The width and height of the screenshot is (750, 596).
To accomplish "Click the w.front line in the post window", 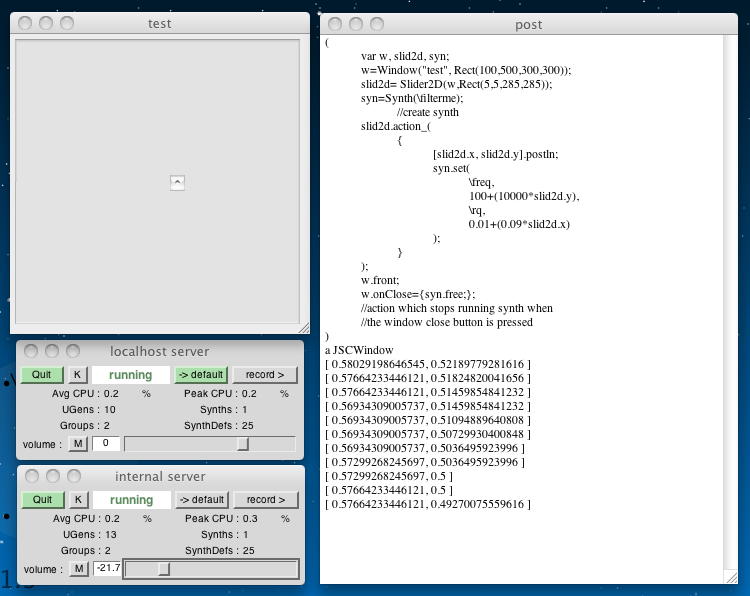I will (380, 281).
